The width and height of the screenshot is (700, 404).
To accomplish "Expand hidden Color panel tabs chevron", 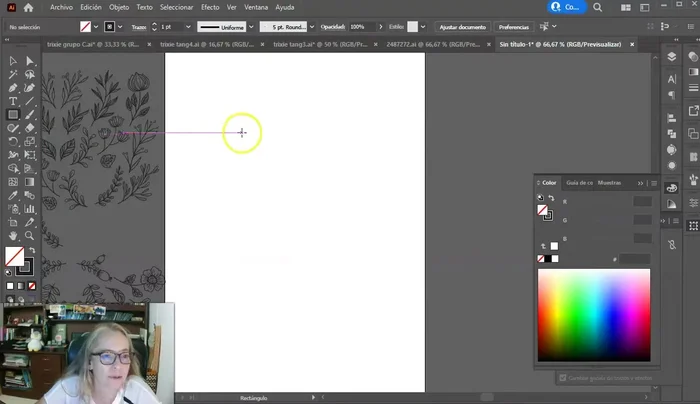I will (640, 183).
